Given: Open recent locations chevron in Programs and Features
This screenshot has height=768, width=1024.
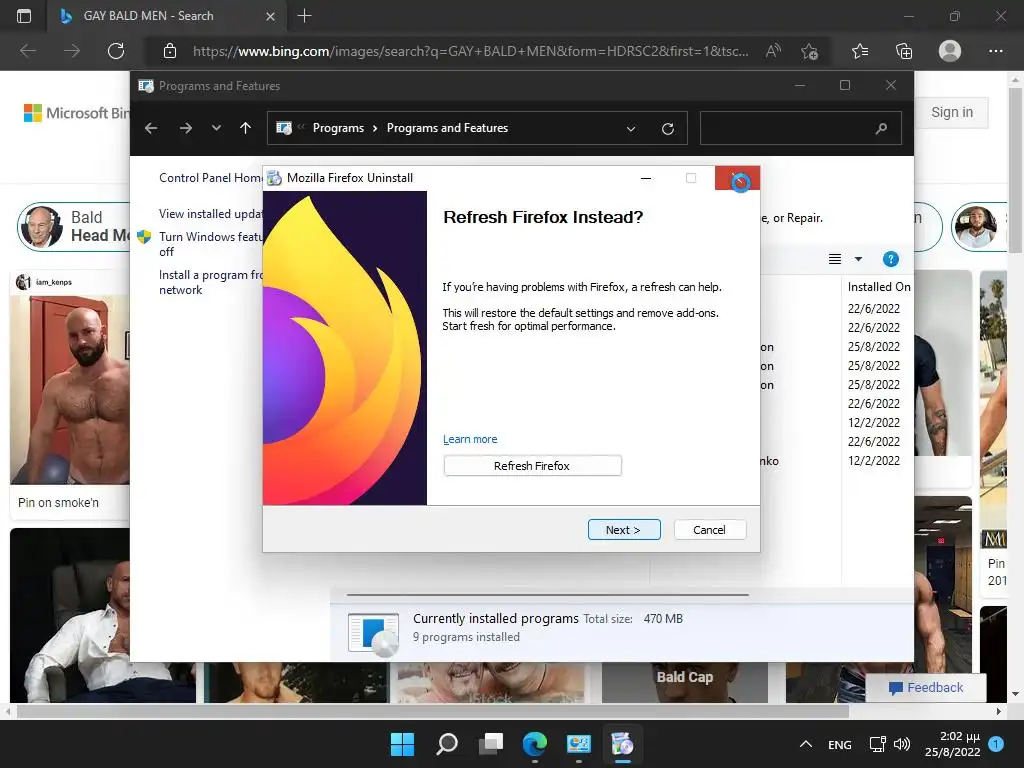Looking at the screenshot, I should 216,128.
